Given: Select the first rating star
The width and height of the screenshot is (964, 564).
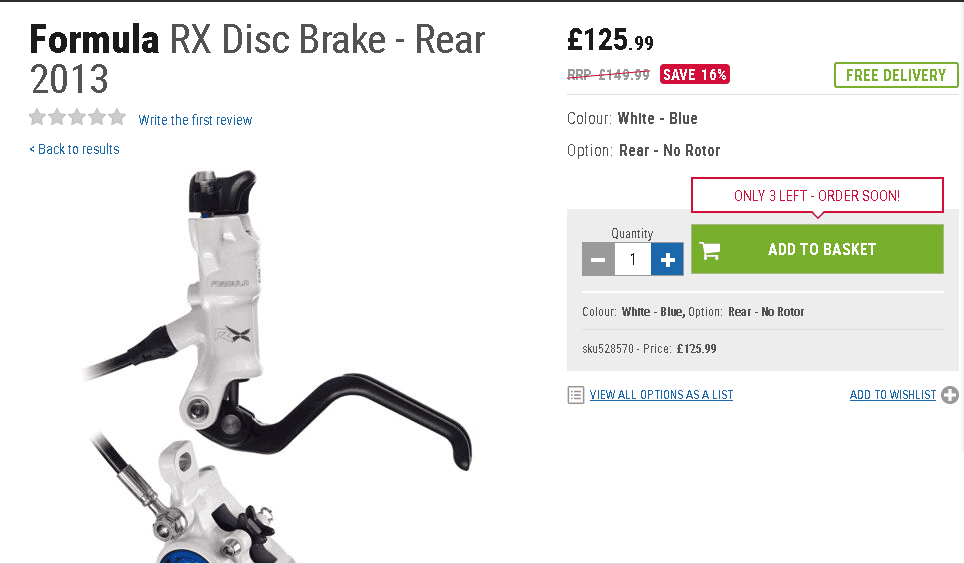Looking at the screenshot, I should [x=38, y=117].
